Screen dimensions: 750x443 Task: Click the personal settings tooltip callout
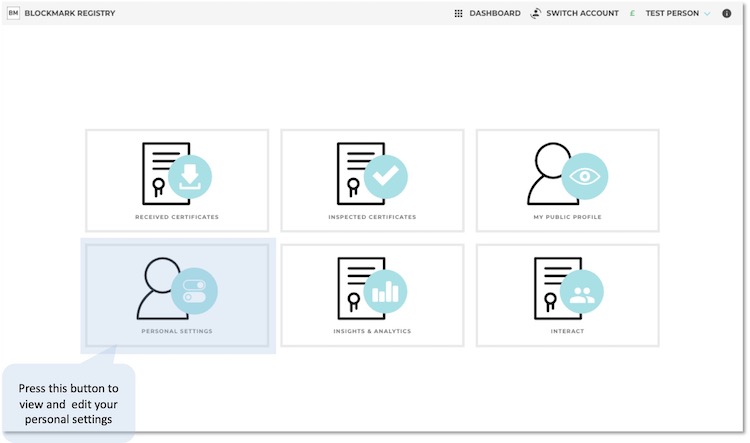(x=68, y=403)
